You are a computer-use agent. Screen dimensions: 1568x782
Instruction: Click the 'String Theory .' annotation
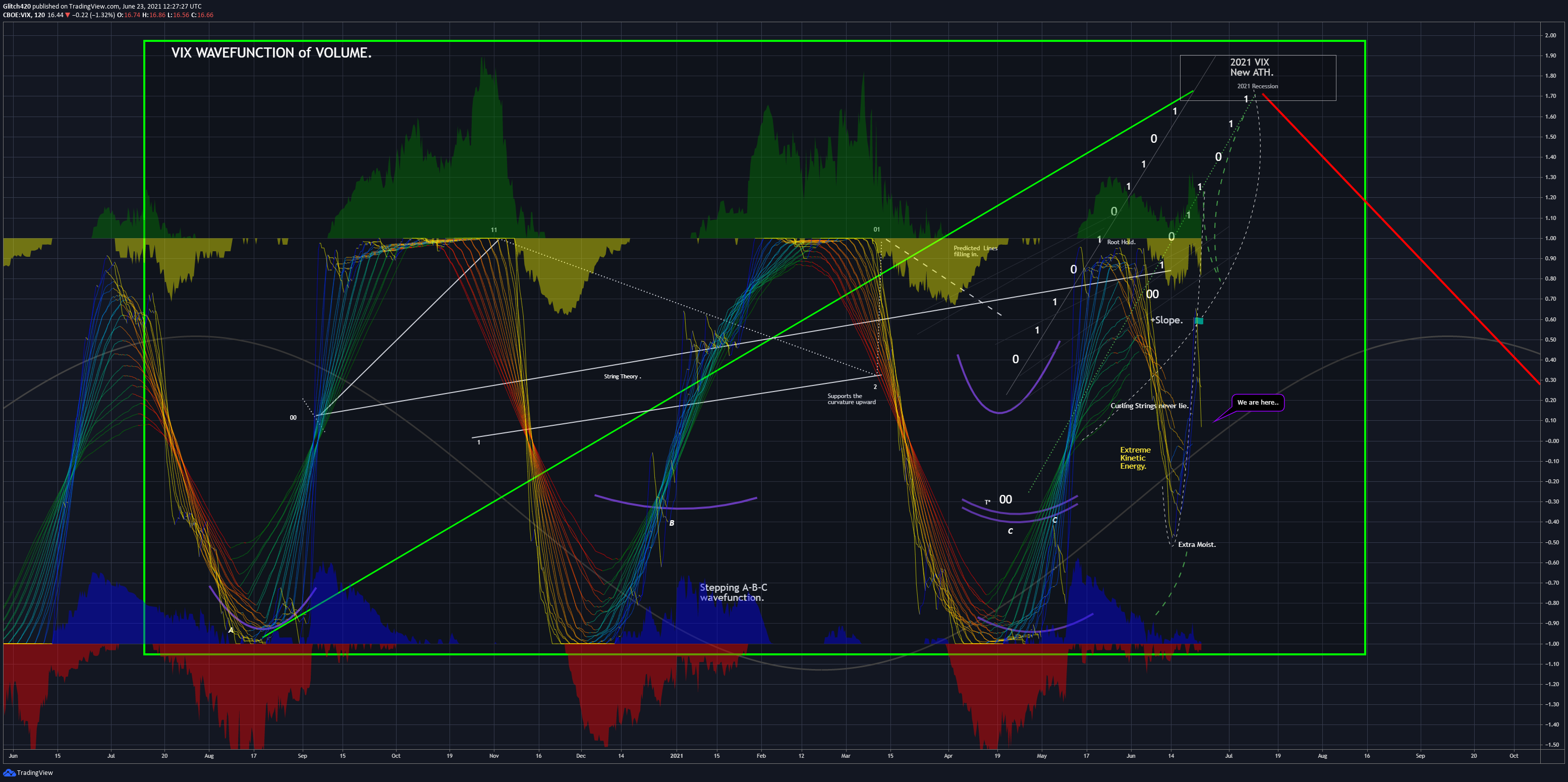(x=622, y=377)
